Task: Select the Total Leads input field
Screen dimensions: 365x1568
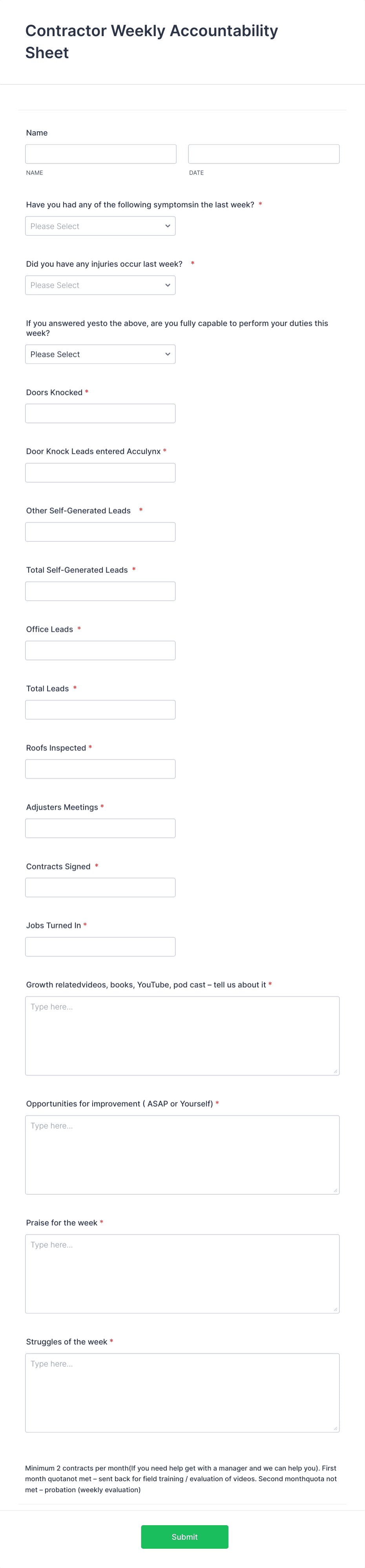Action: pyautogui.click(x=100, y=709)
